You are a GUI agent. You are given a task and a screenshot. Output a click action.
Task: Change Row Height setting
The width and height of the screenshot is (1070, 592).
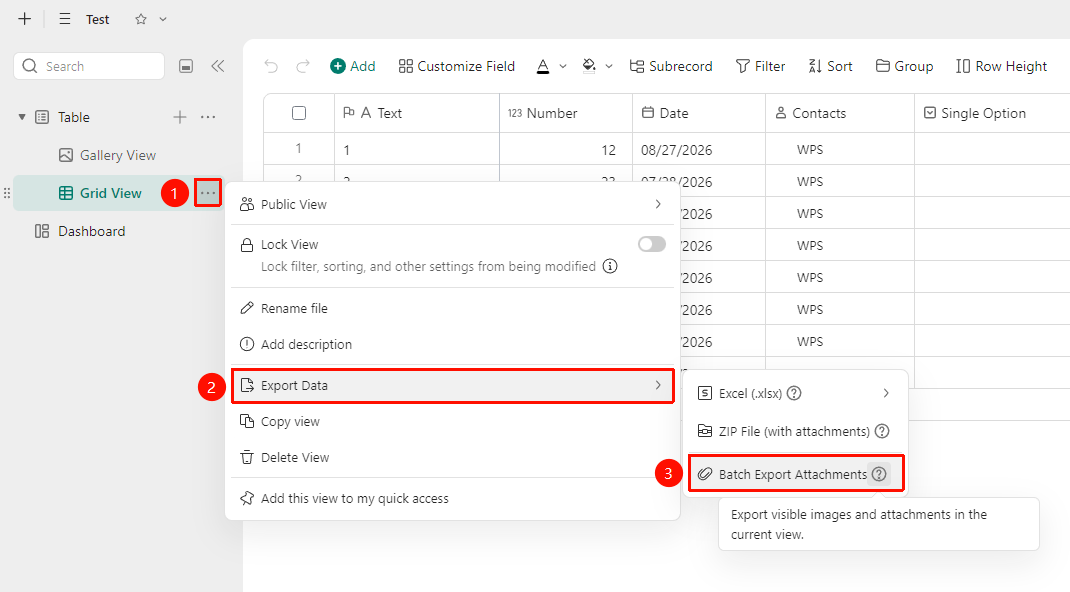click(x=1001, y=66)
